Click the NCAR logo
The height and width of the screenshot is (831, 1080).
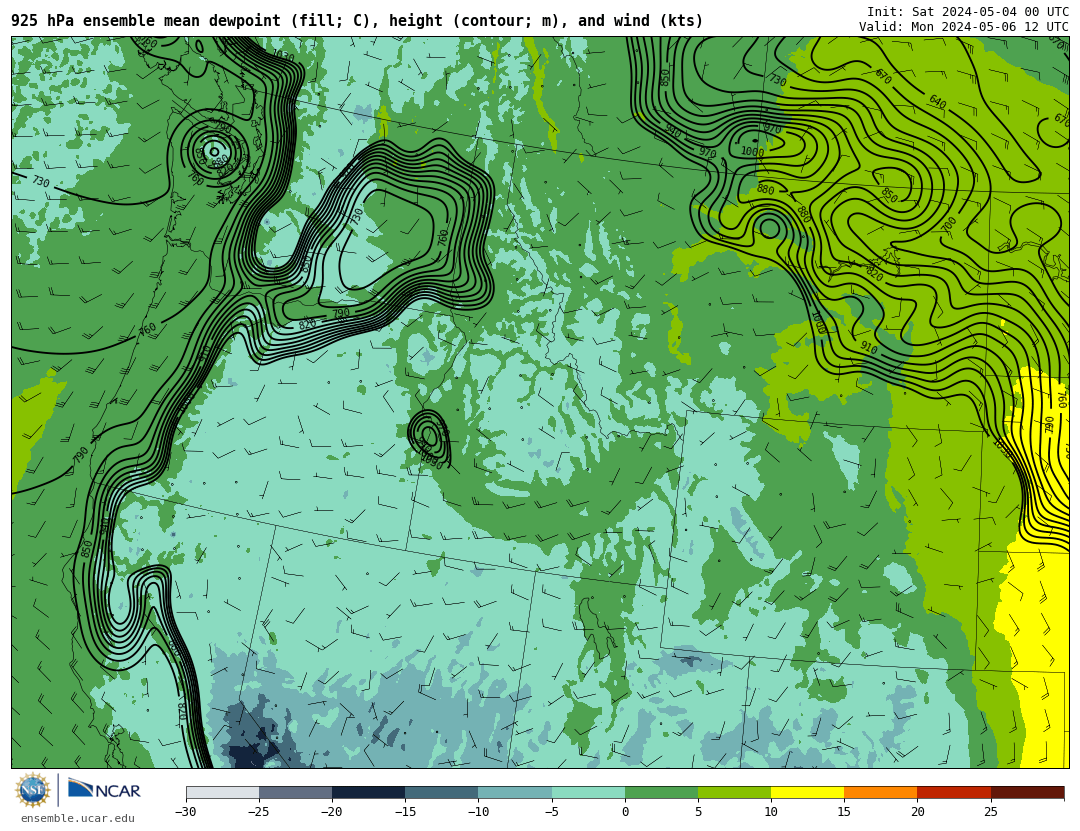coord(104,790)
